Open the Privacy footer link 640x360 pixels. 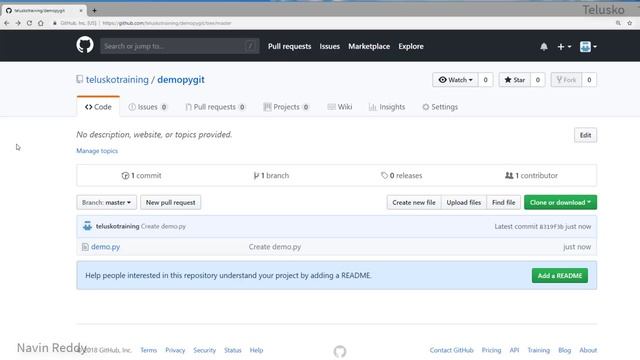[175, 350]
